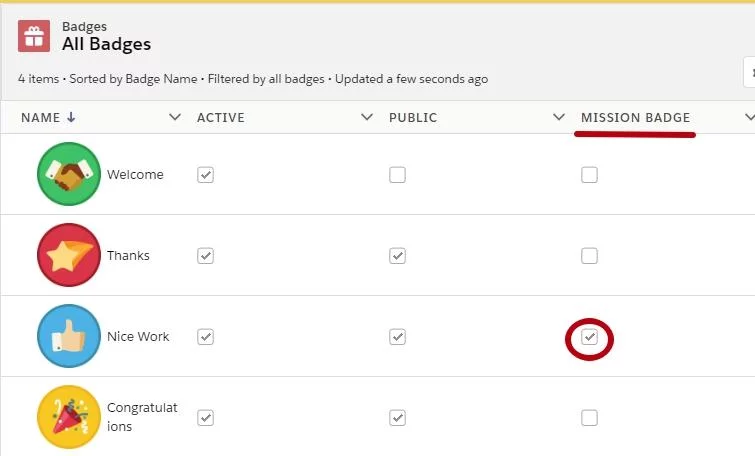Click the sort arrow next to Name
The width and height of the screenshot is (755, 456).
pos(71,117)
